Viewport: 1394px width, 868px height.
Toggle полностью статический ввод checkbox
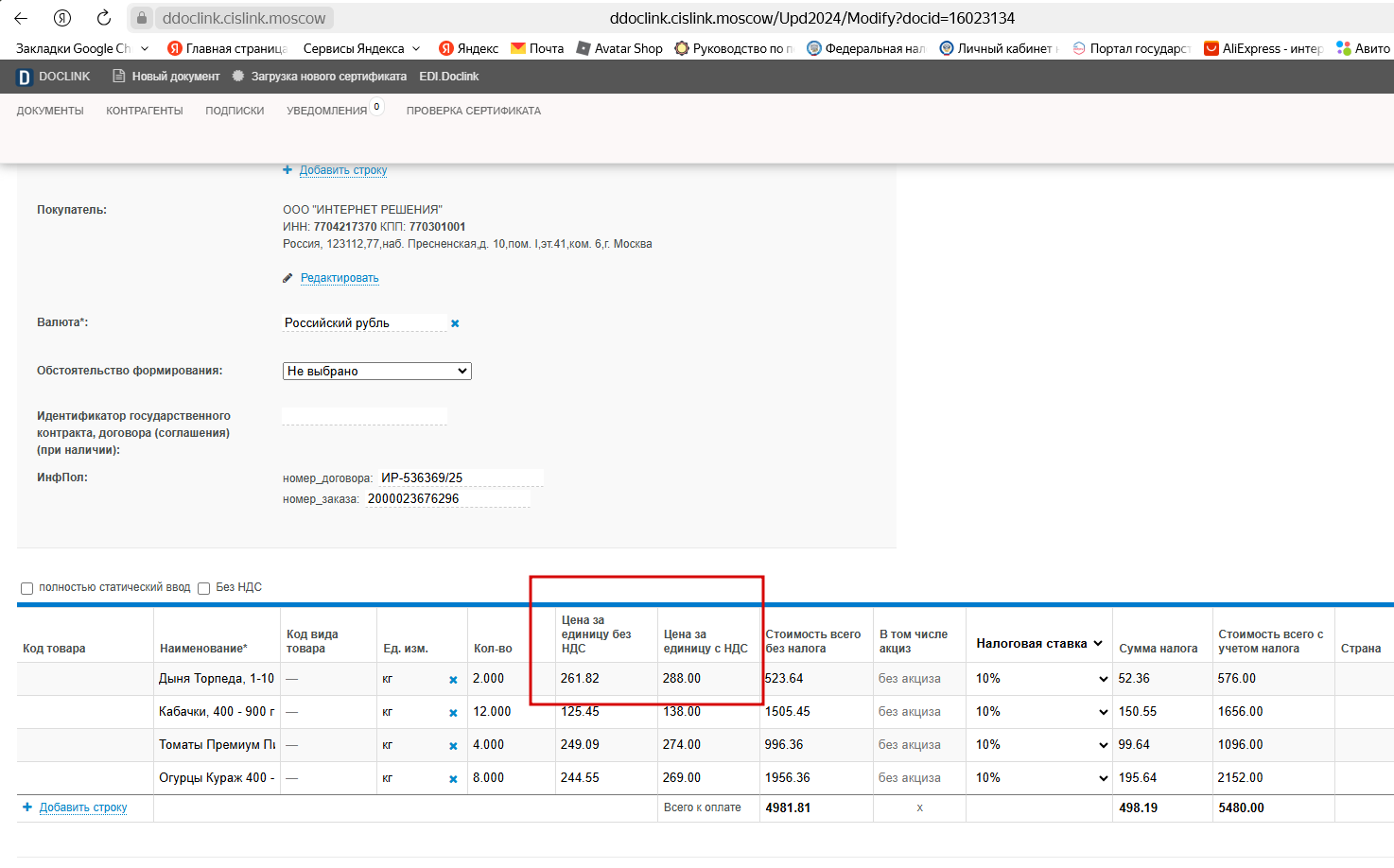coord(27,588)
